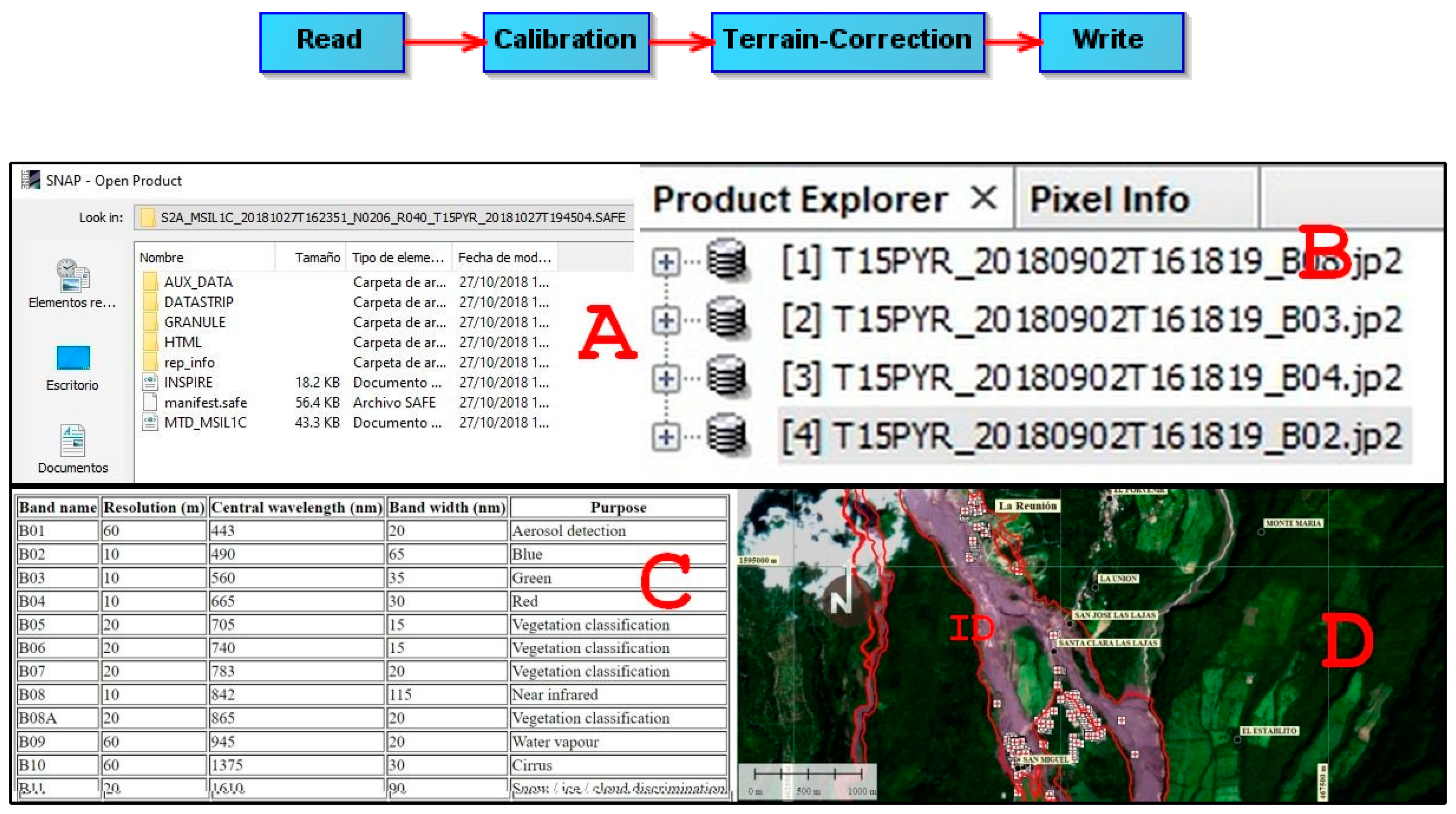Click the Archivo SAFE type entry

click(395, 403)
